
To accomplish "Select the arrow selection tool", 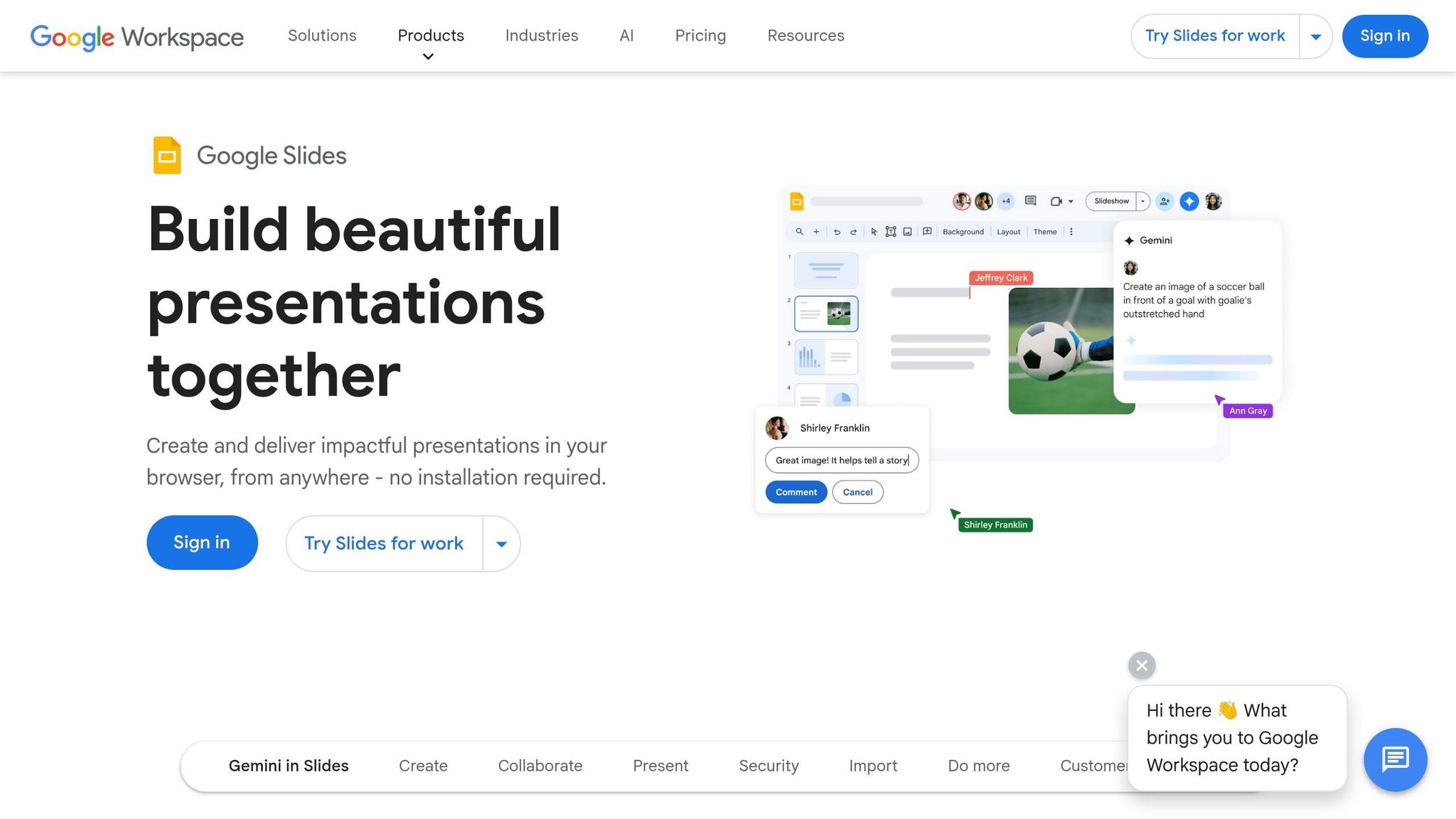I will click(874, 232).
